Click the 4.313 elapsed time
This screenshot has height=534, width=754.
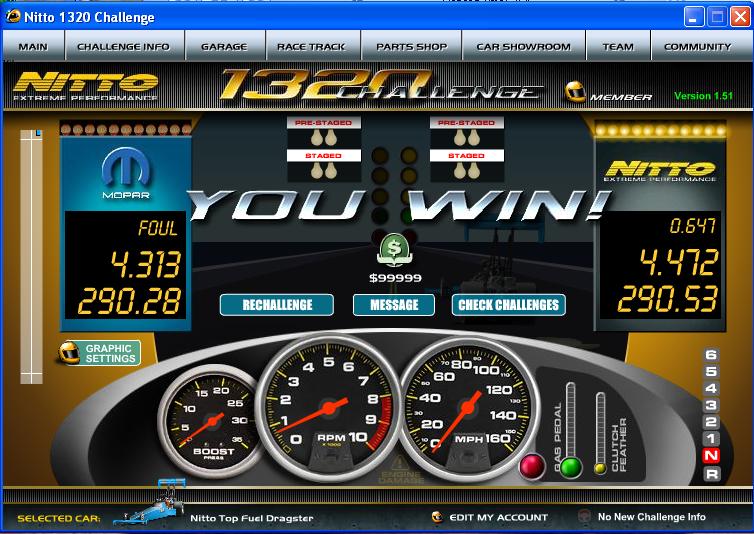(146, 264)
